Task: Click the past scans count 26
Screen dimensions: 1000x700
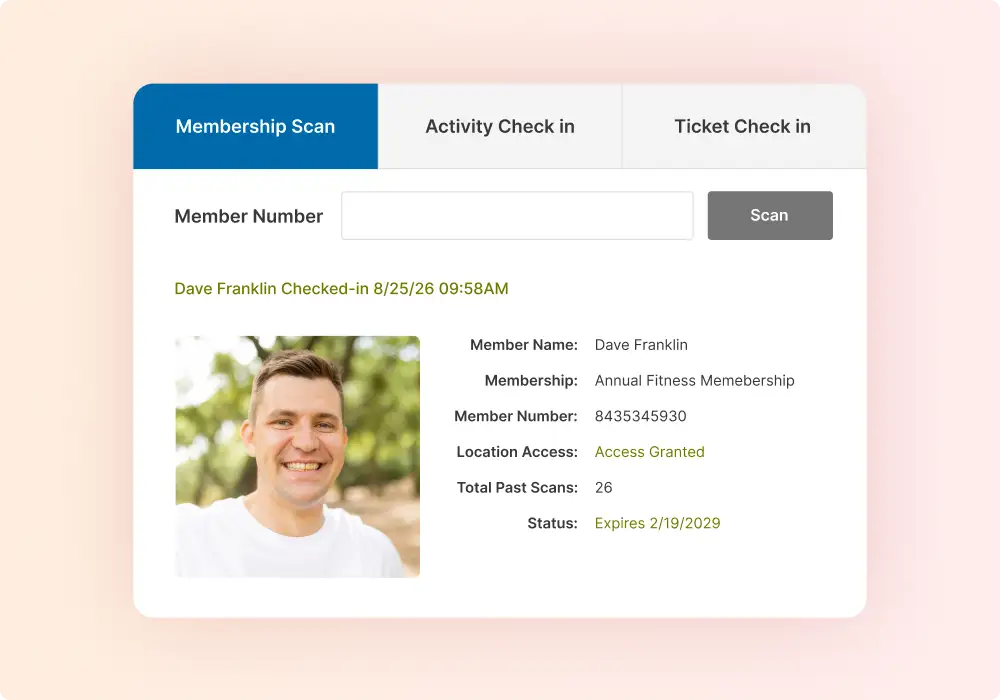Action: pyautogui.click(x=603, y=488)
